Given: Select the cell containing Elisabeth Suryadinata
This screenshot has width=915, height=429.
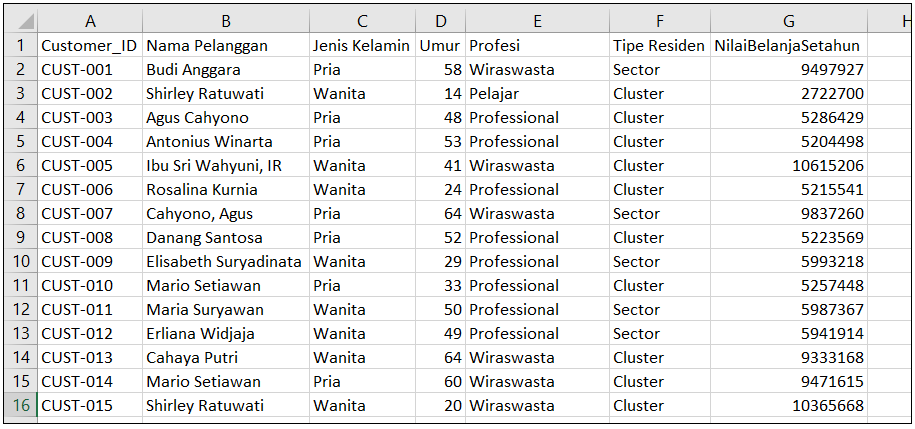Looking at the screenshot, I should (x=225, y=261).
